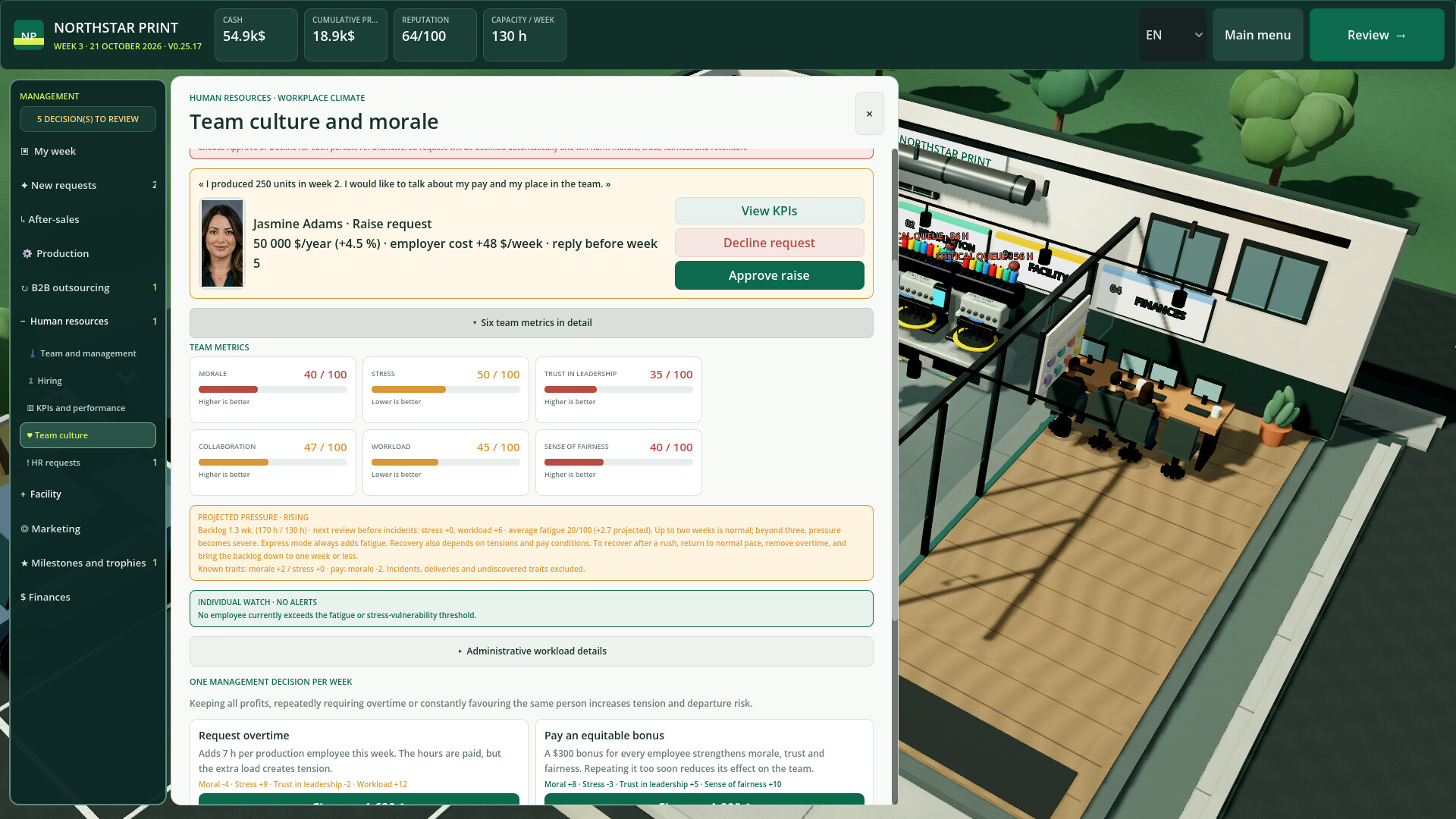Select Request overtime decision card
The height and width of the screenshot is (819, 1456).
point(359,761)
